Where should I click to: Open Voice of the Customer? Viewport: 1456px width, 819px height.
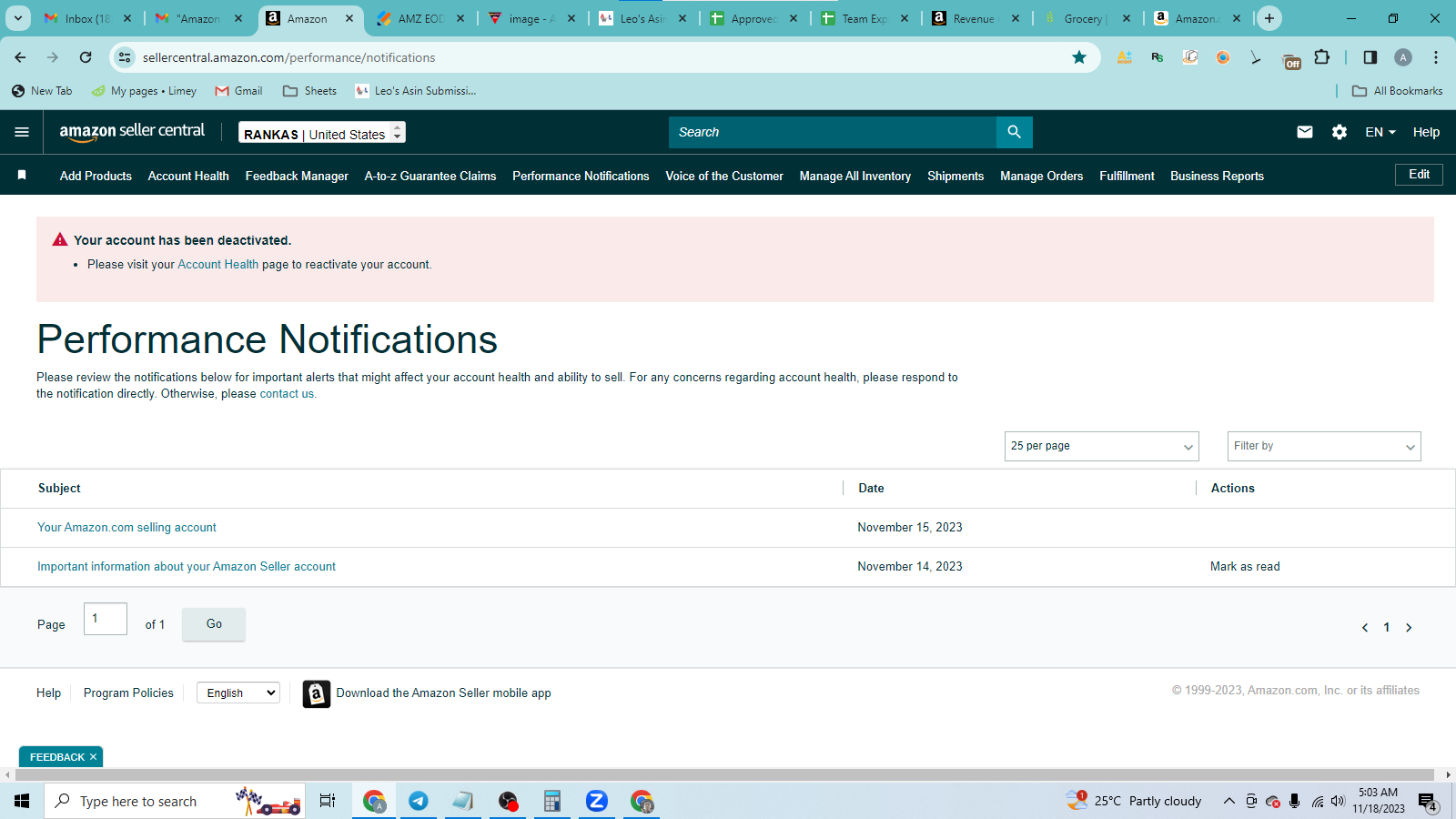pyautogui.click(x=724, y=176)
